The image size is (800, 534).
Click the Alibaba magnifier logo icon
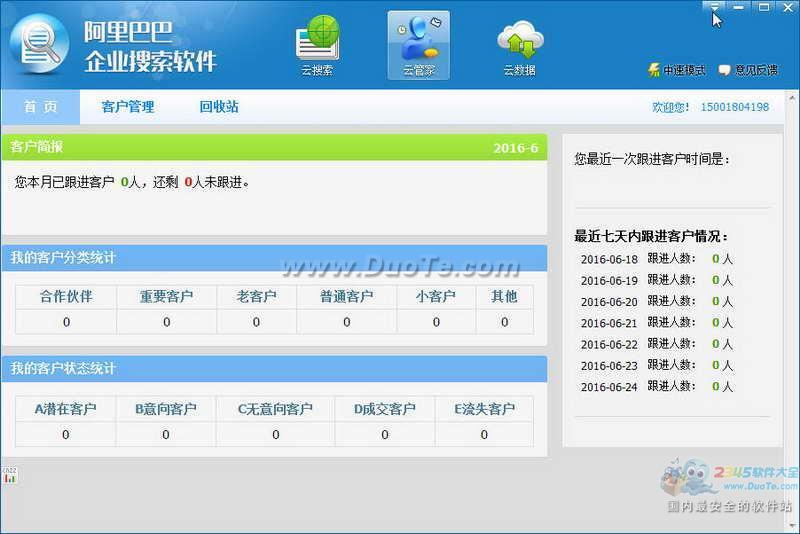pos(40,43)
